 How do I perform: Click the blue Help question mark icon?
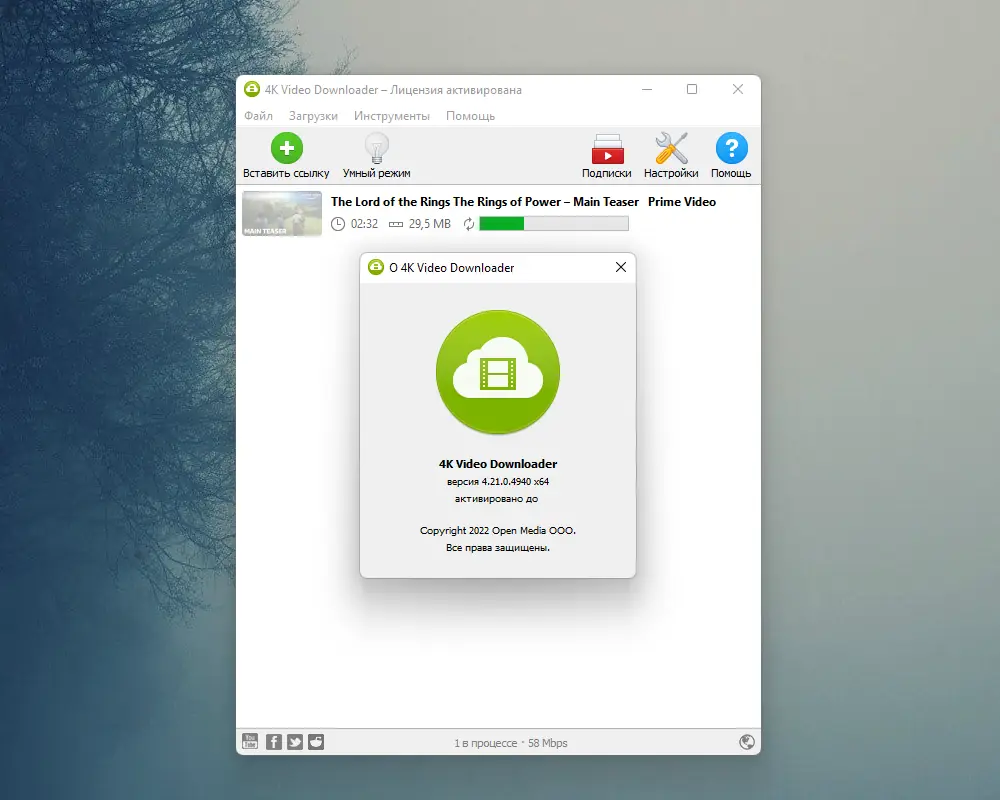click(731, 148)
